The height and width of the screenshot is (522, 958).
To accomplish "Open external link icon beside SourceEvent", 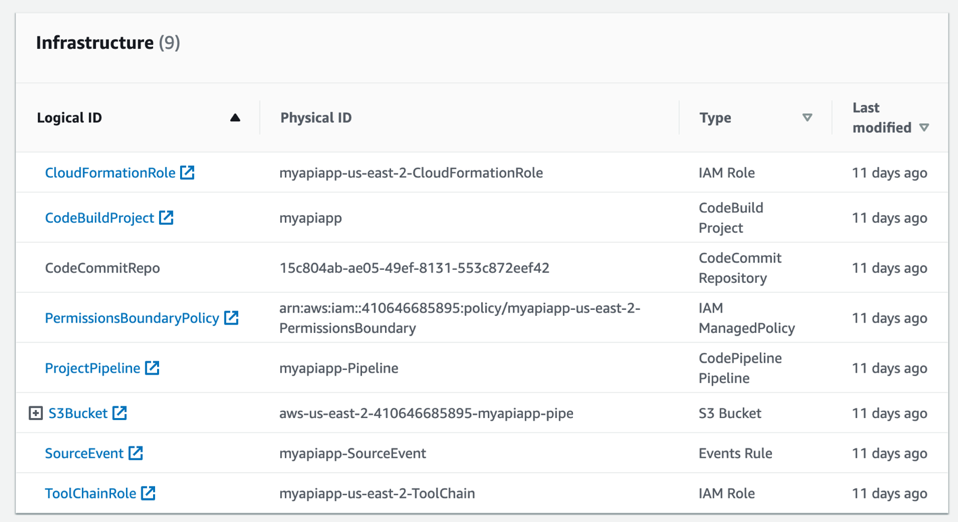I will click(x=136, y=453).
